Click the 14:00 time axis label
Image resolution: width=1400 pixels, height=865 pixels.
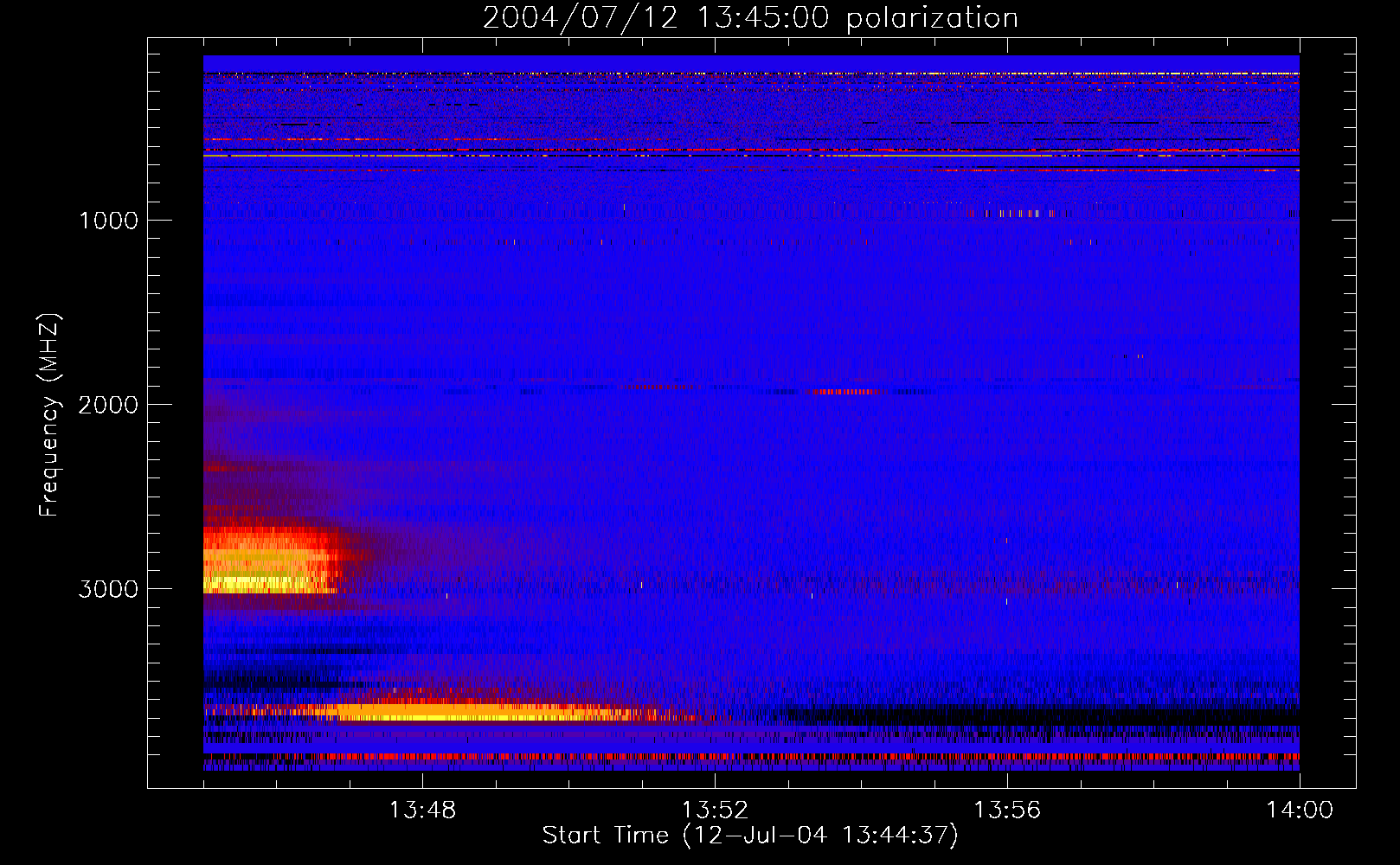click(x=1300, y=811)
